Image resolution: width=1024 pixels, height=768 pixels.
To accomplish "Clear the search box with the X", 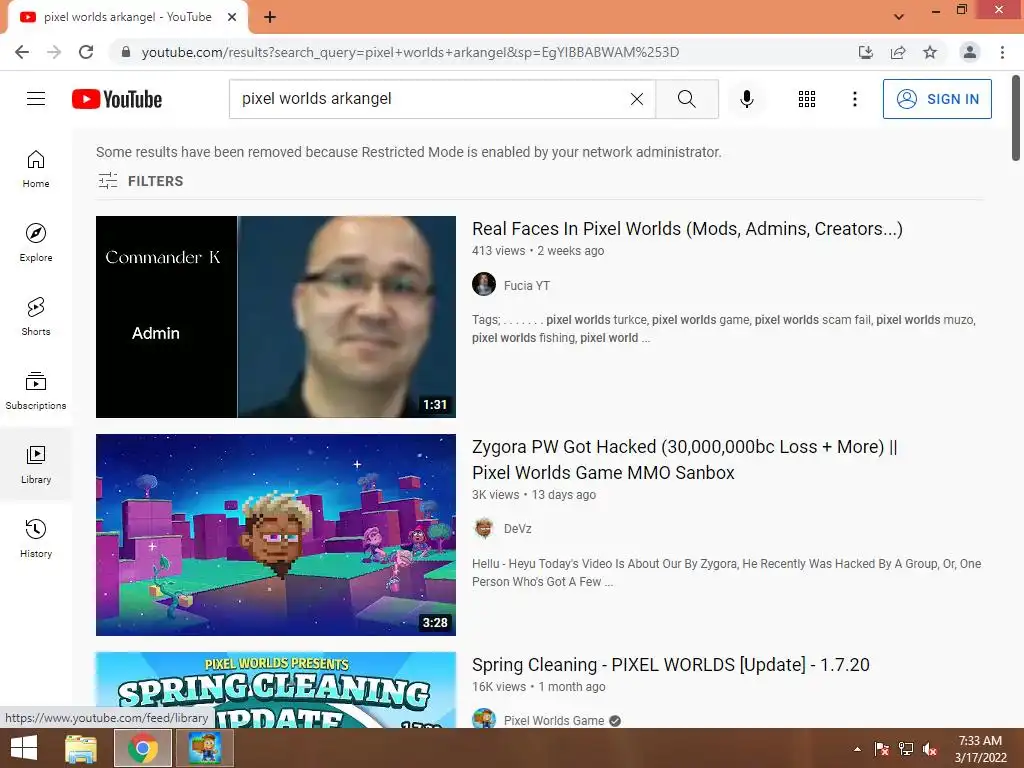I will click(x=637, y=99).
